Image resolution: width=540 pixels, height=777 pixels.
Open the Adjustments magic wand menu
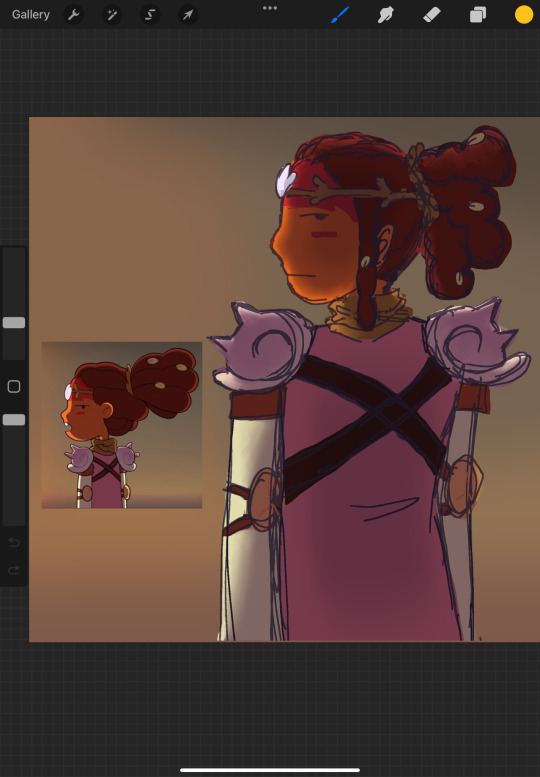(x=112, y=15)
